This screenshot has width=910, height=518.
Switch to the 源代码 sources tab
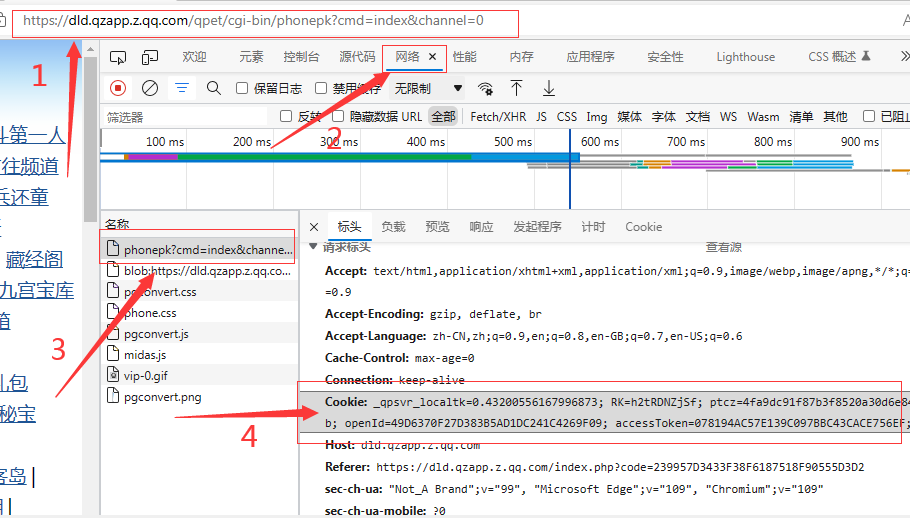pos(358,57)
